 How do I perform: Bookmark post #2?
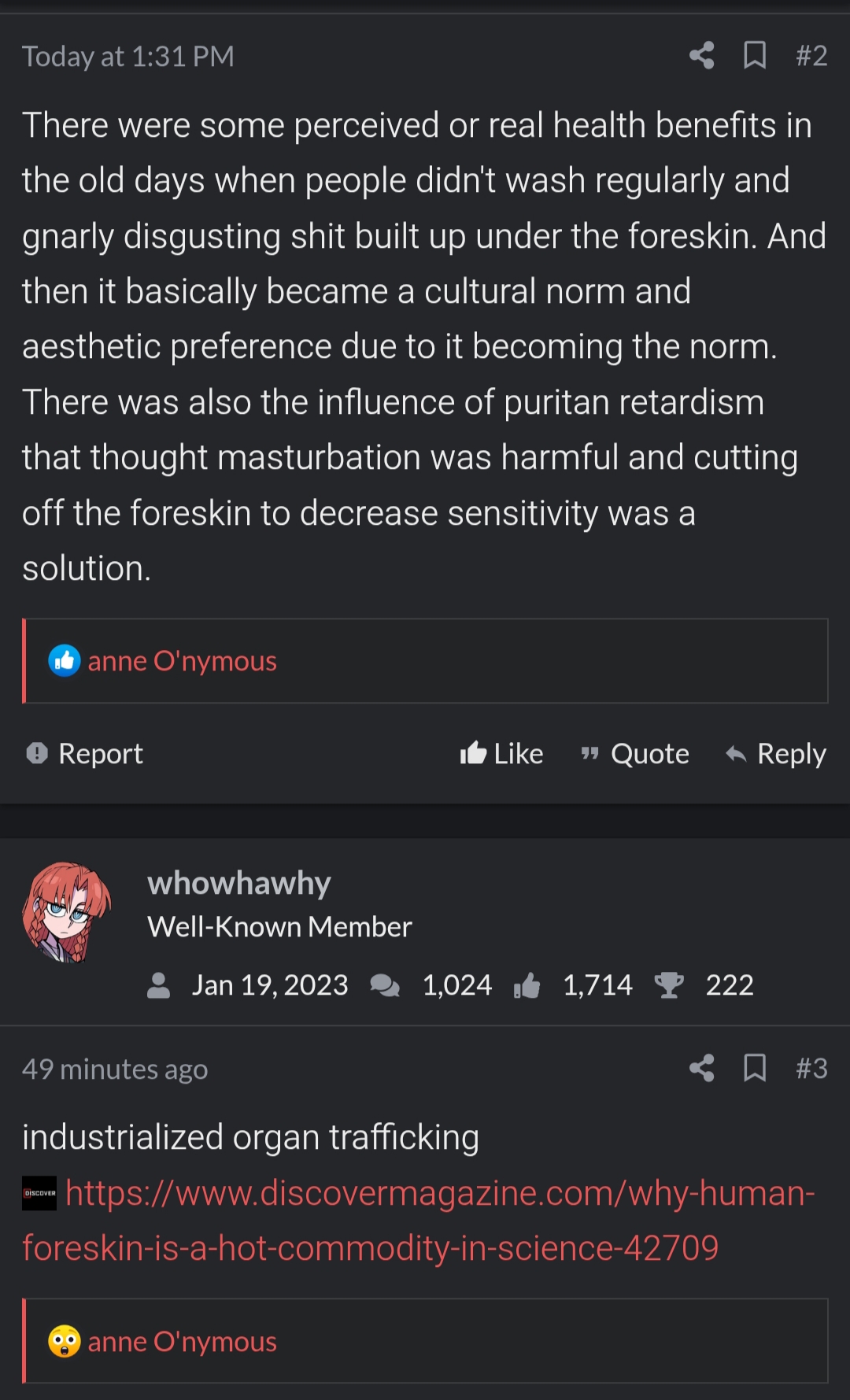(x=755, y=56)
